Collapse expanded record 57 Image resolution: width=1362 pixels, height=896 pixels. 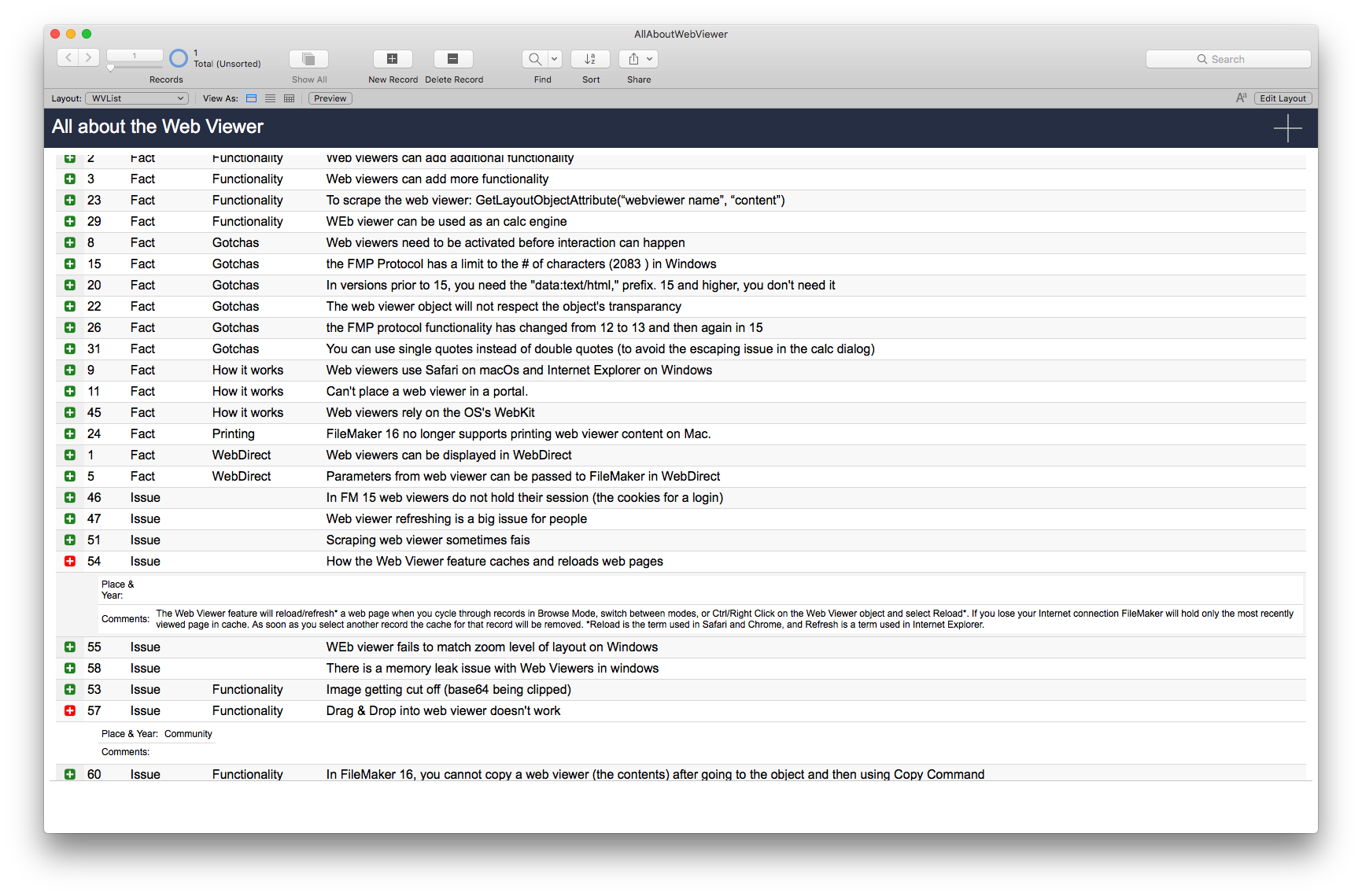point(70,711)
